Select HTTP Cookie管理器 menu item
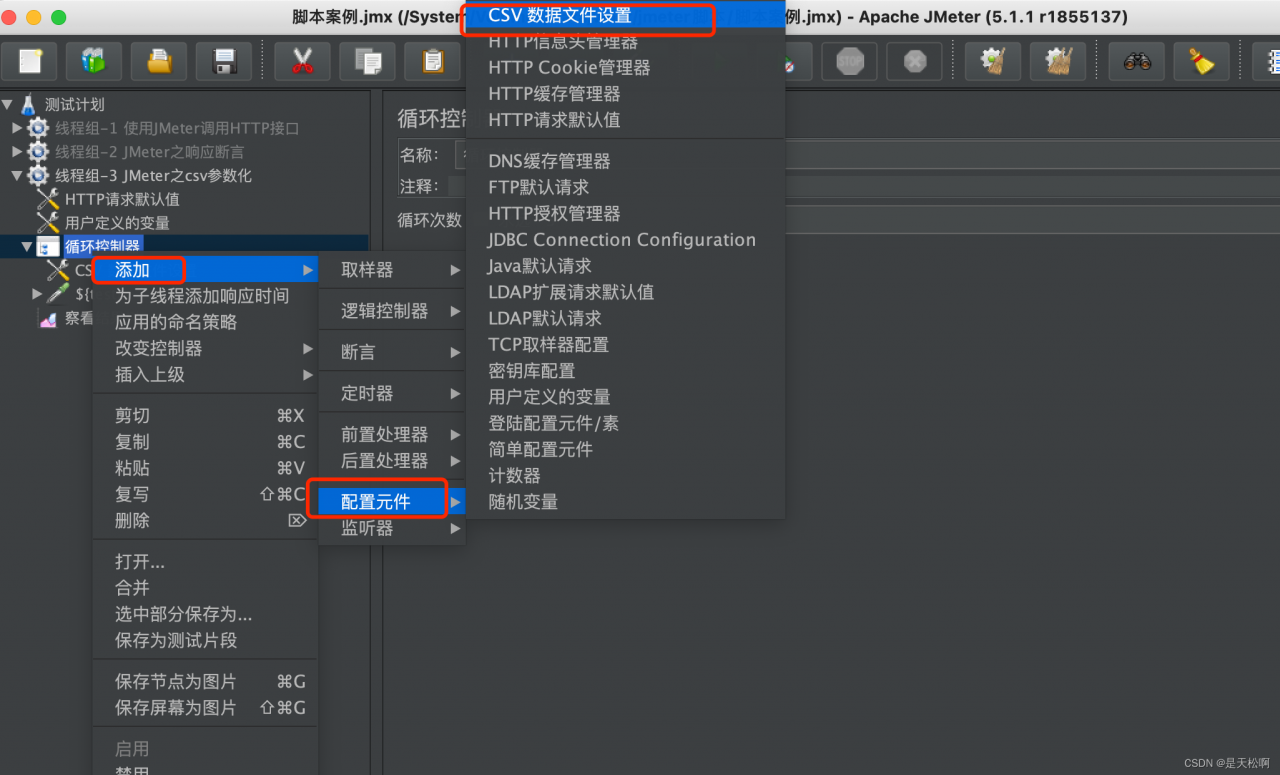This screenshot has height=775, width=1280. coord(626,67)
